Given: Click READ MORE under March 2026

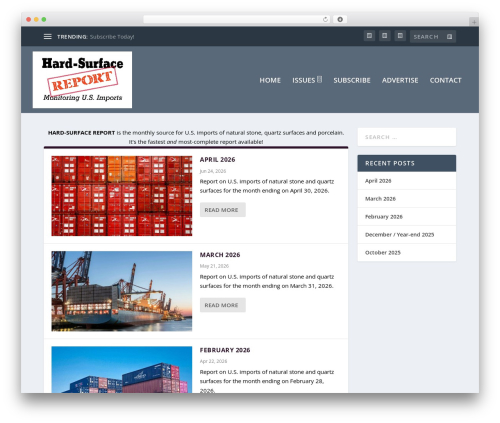Looking at the screenshot, I should 223,305.
